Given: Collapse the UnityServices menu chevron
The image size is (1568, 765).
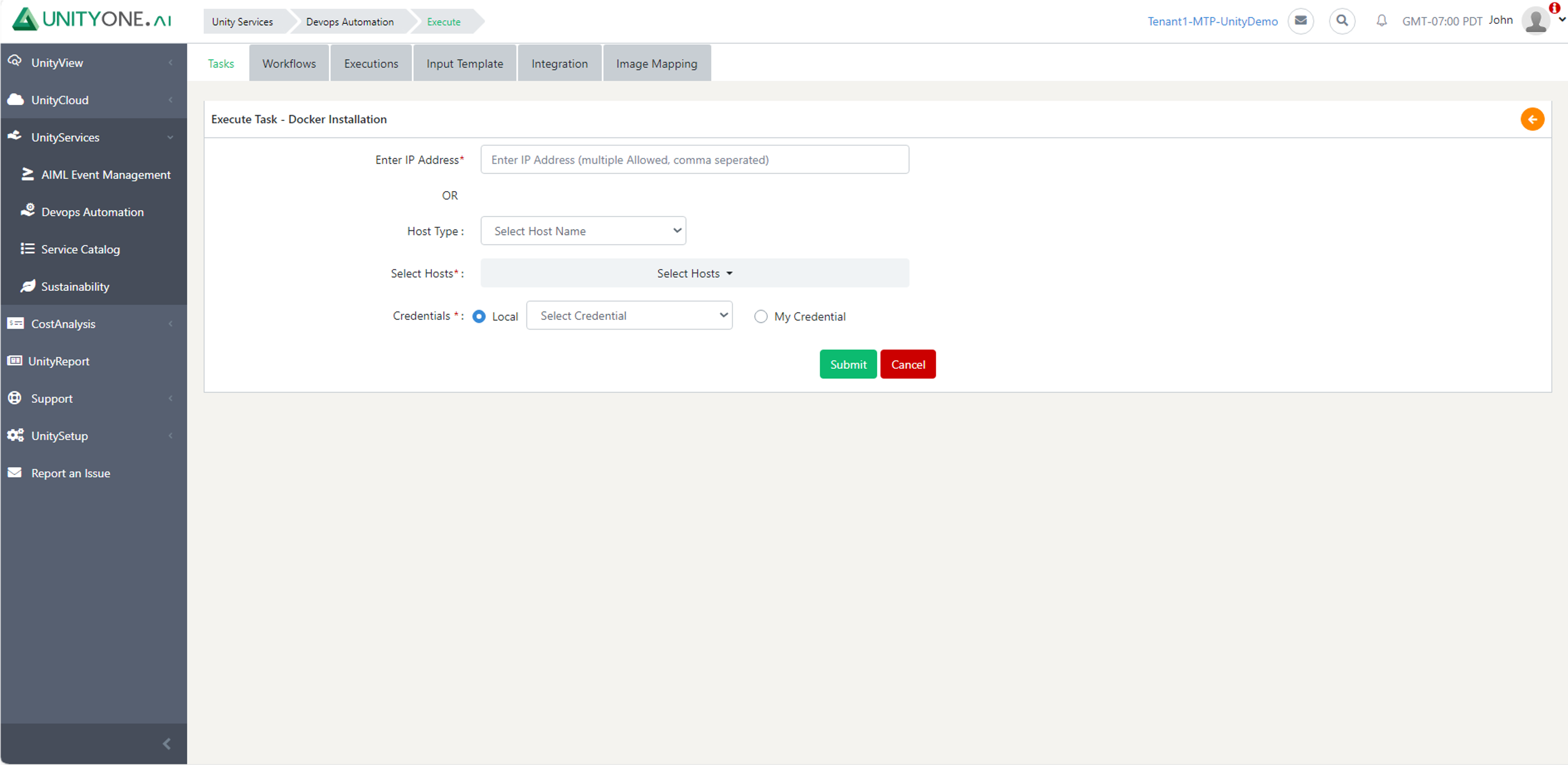Looking at the screenshot, I should (170, 137).
